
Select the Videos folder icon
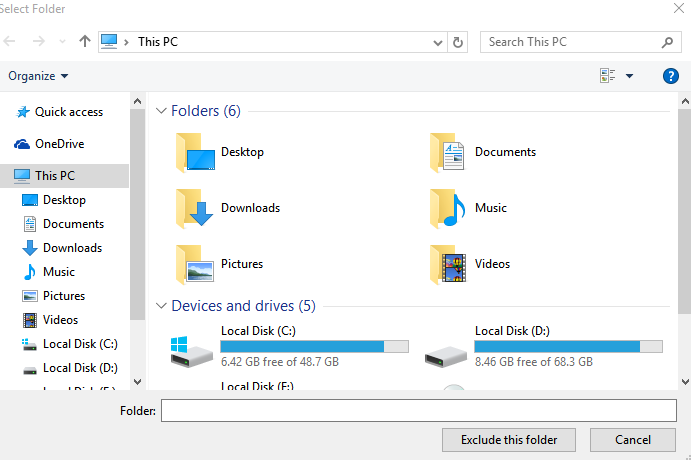[448, 264]
